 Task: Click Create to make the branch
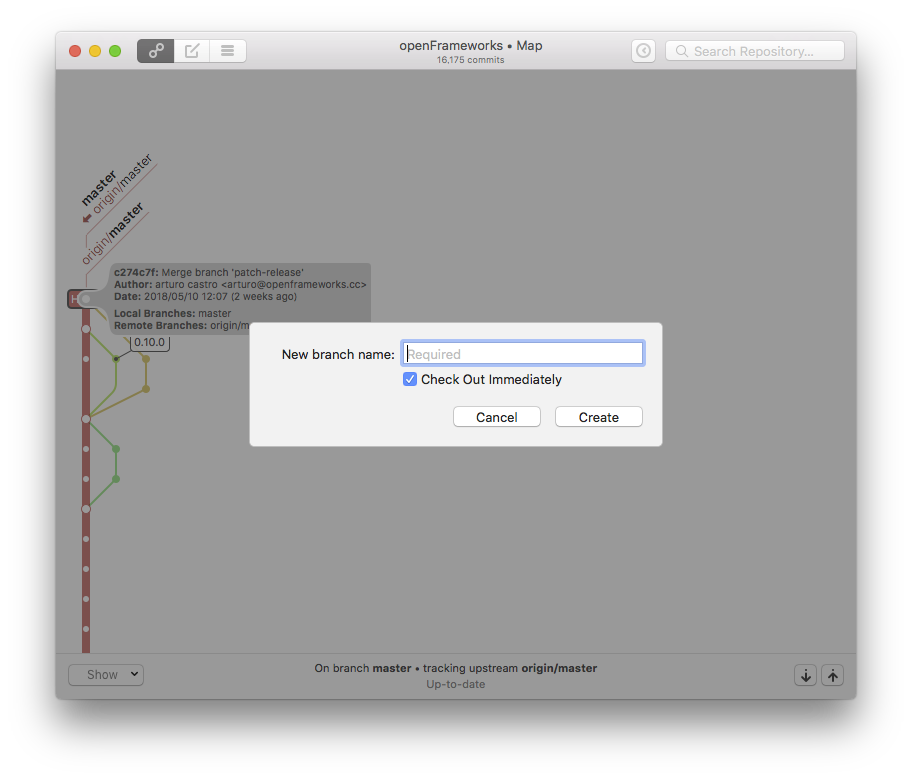[598, 417]
